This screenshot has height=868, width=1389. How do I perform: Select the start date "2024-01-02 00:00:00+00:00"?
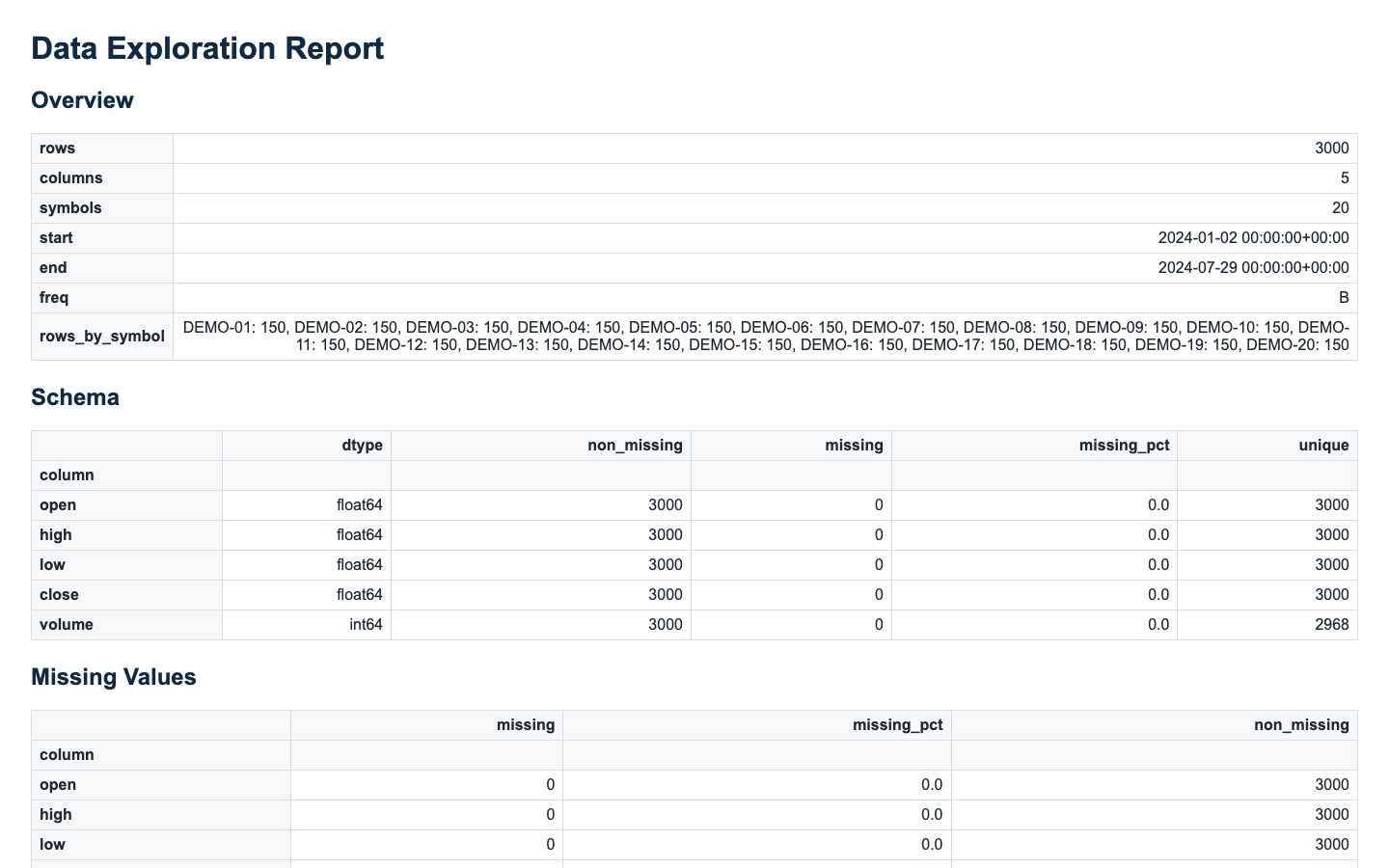(1254, 238)
